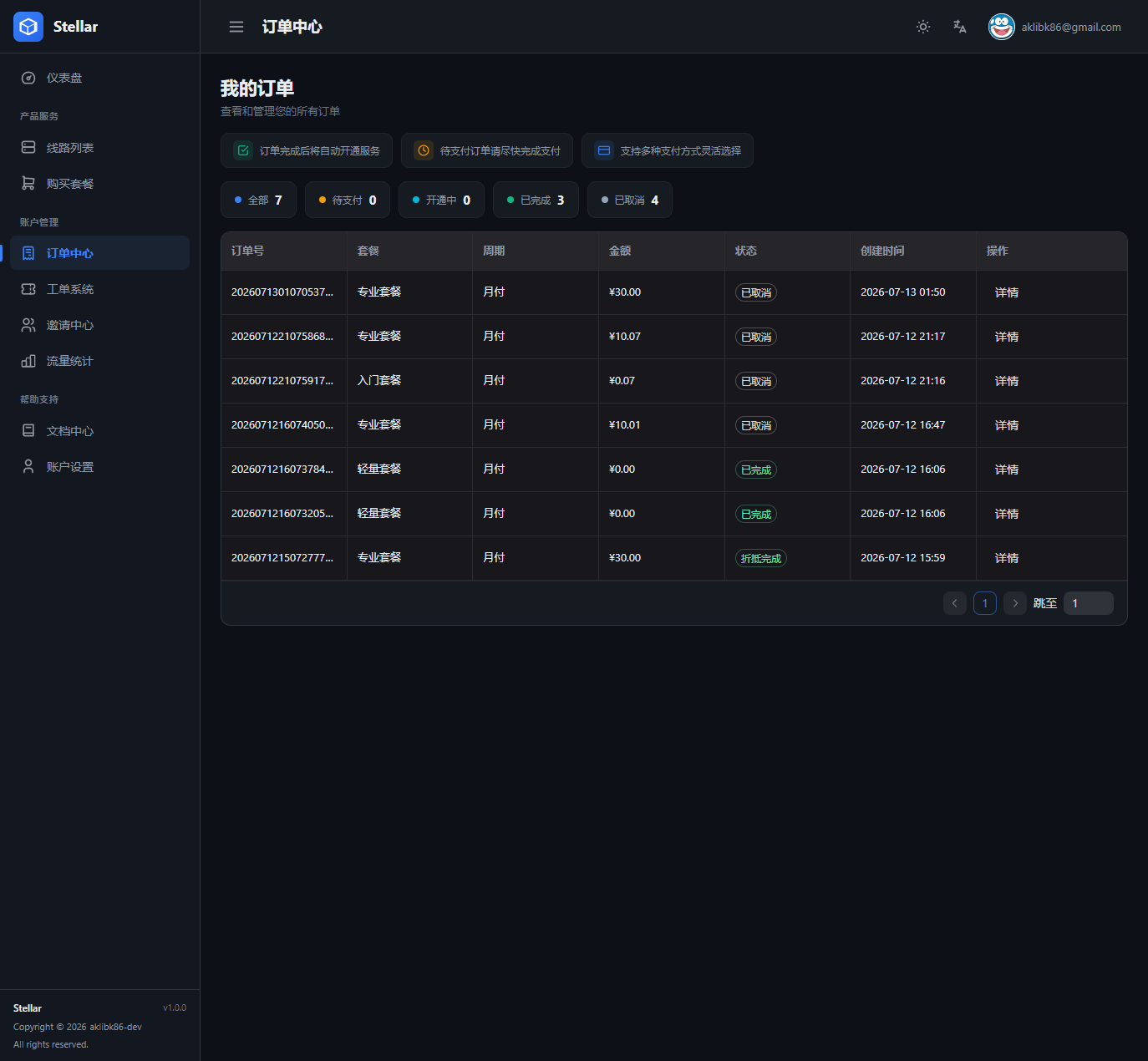Filter orders by 待支付 0
Viewport: 1148px width, 1061px height.
click(x=348, y=200)
